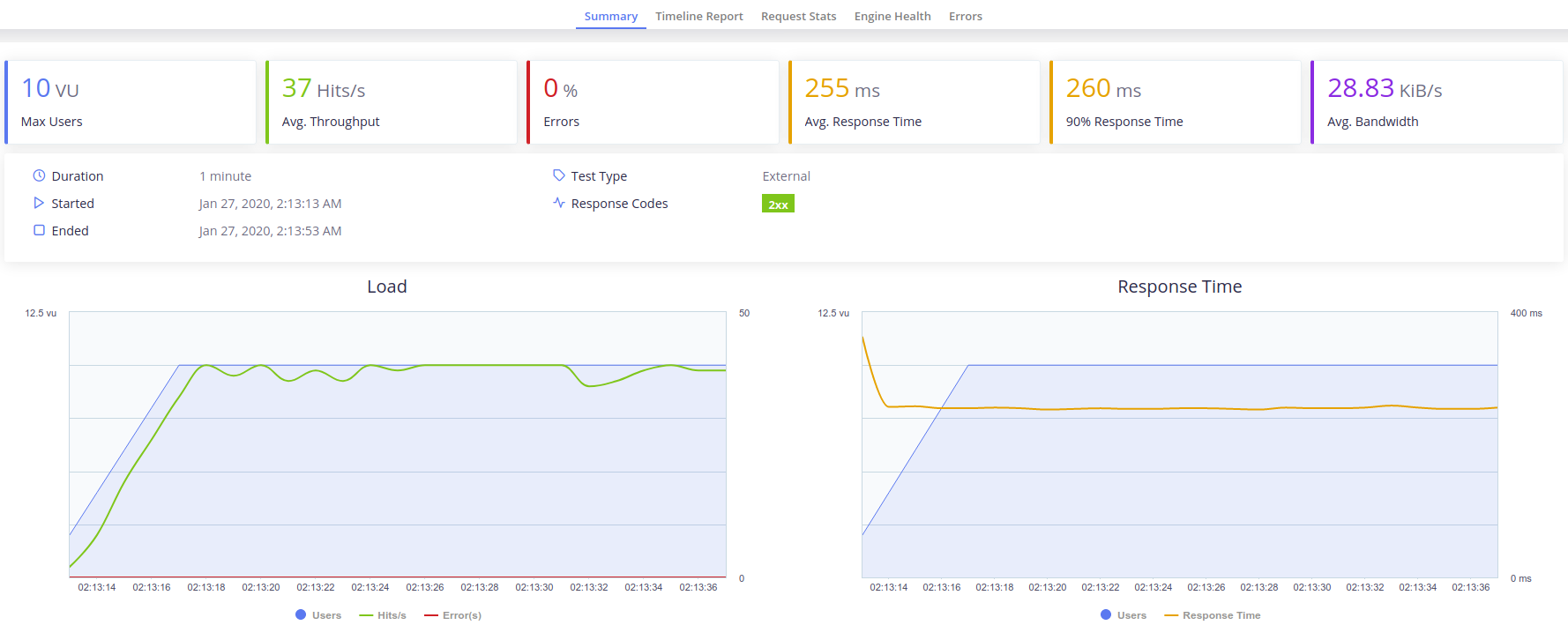Select the 0 % Errors card
The width and height of the screenshot is (1568, 640).
tap(653, 102)
